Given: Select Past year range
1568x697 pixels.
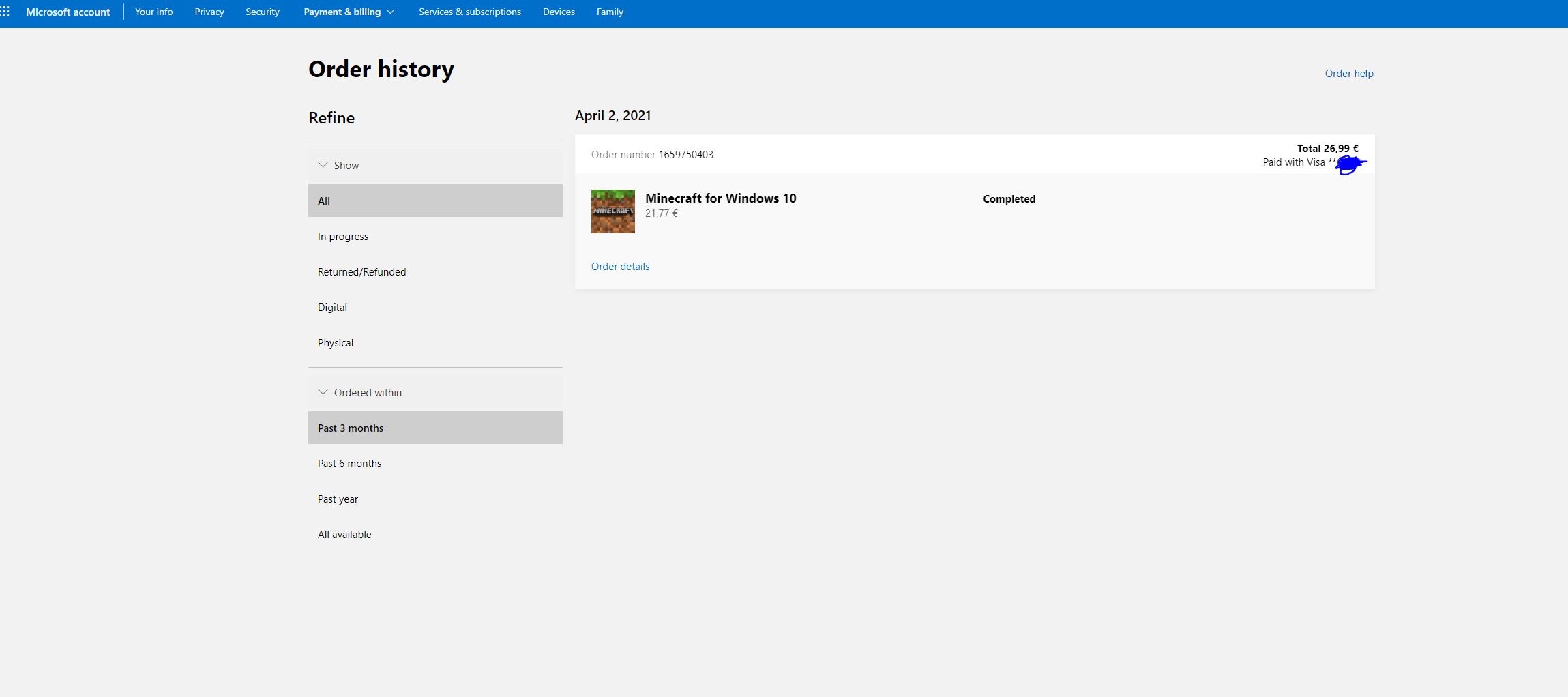Looking at the screenshot, I should point(435,499).
